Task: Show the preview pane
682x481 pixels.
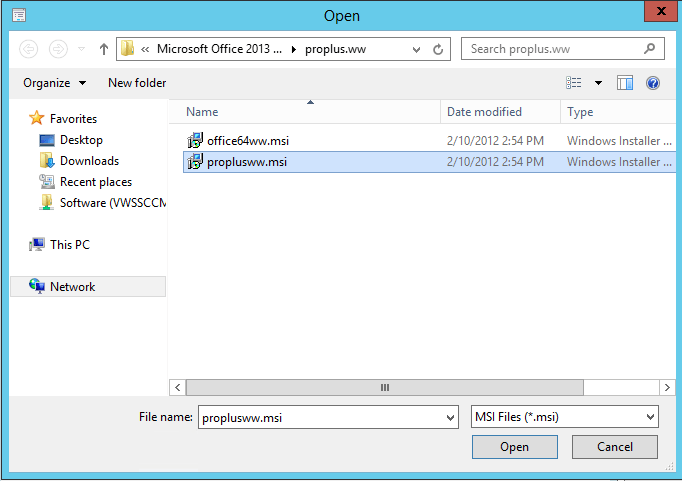Action: (625, 83)
